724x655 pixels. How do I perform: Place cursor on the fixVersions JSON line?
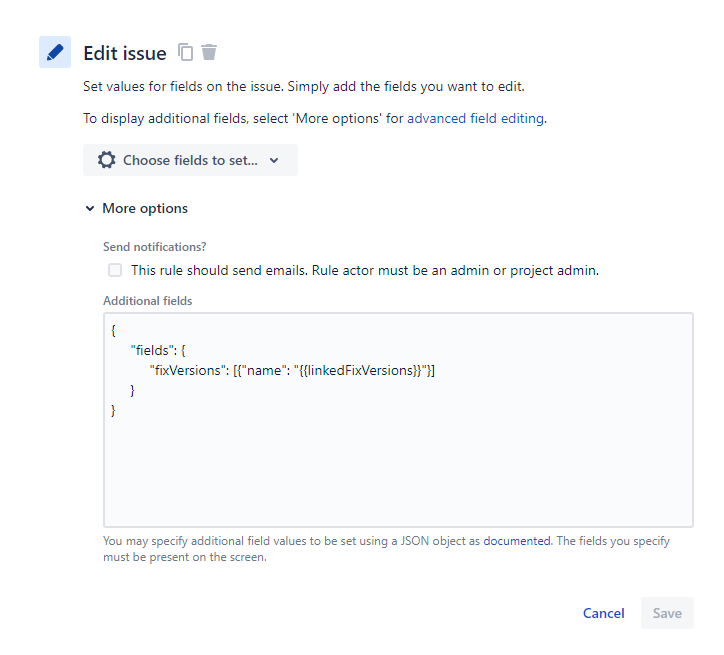pos(292,371)
